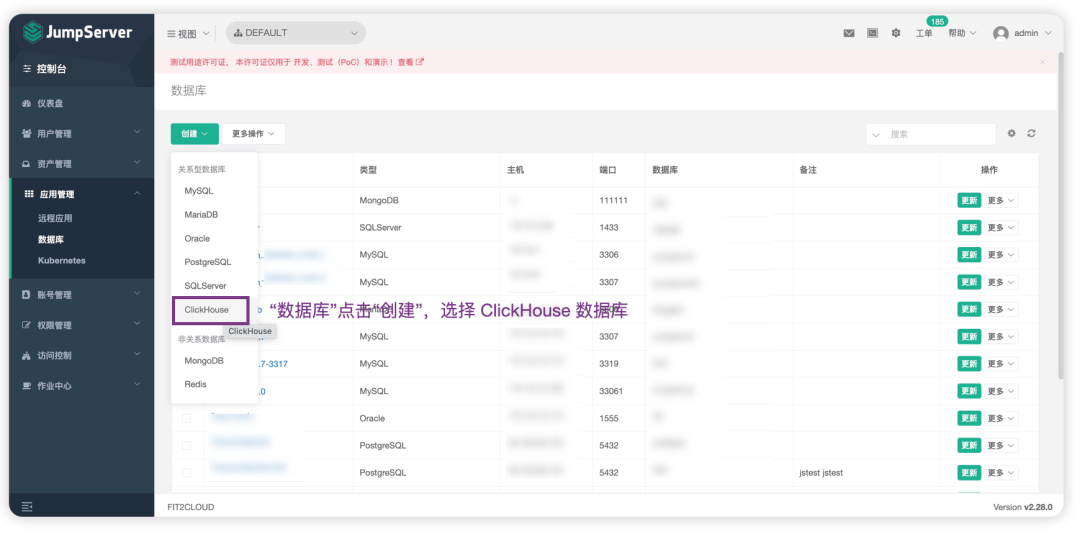This screenshot has width=1080, height=535.
Task: Expand the search filter chevron
Action: point(877,134)
